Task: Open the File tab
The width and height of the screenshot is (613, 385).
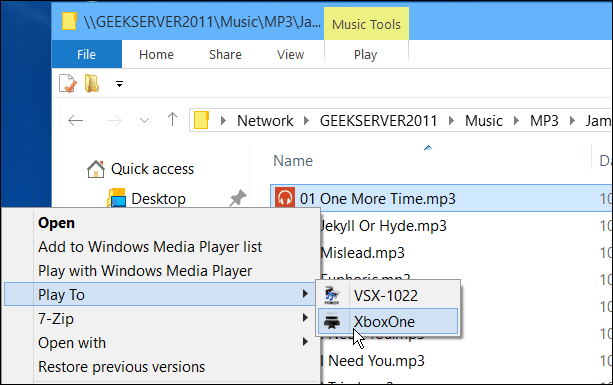Action: (x=86, y=54)
